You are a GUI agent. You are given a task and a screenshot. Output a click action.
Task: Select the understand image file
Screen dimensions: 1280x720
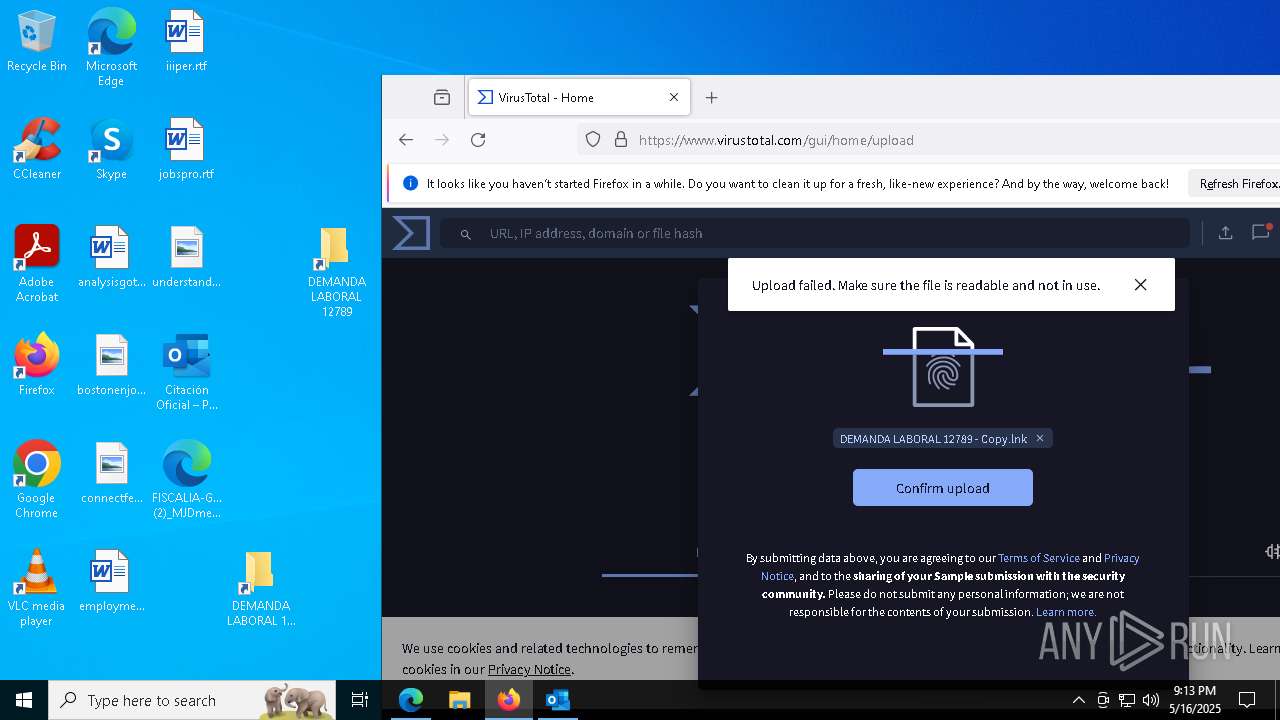click(x=186, y=257)
